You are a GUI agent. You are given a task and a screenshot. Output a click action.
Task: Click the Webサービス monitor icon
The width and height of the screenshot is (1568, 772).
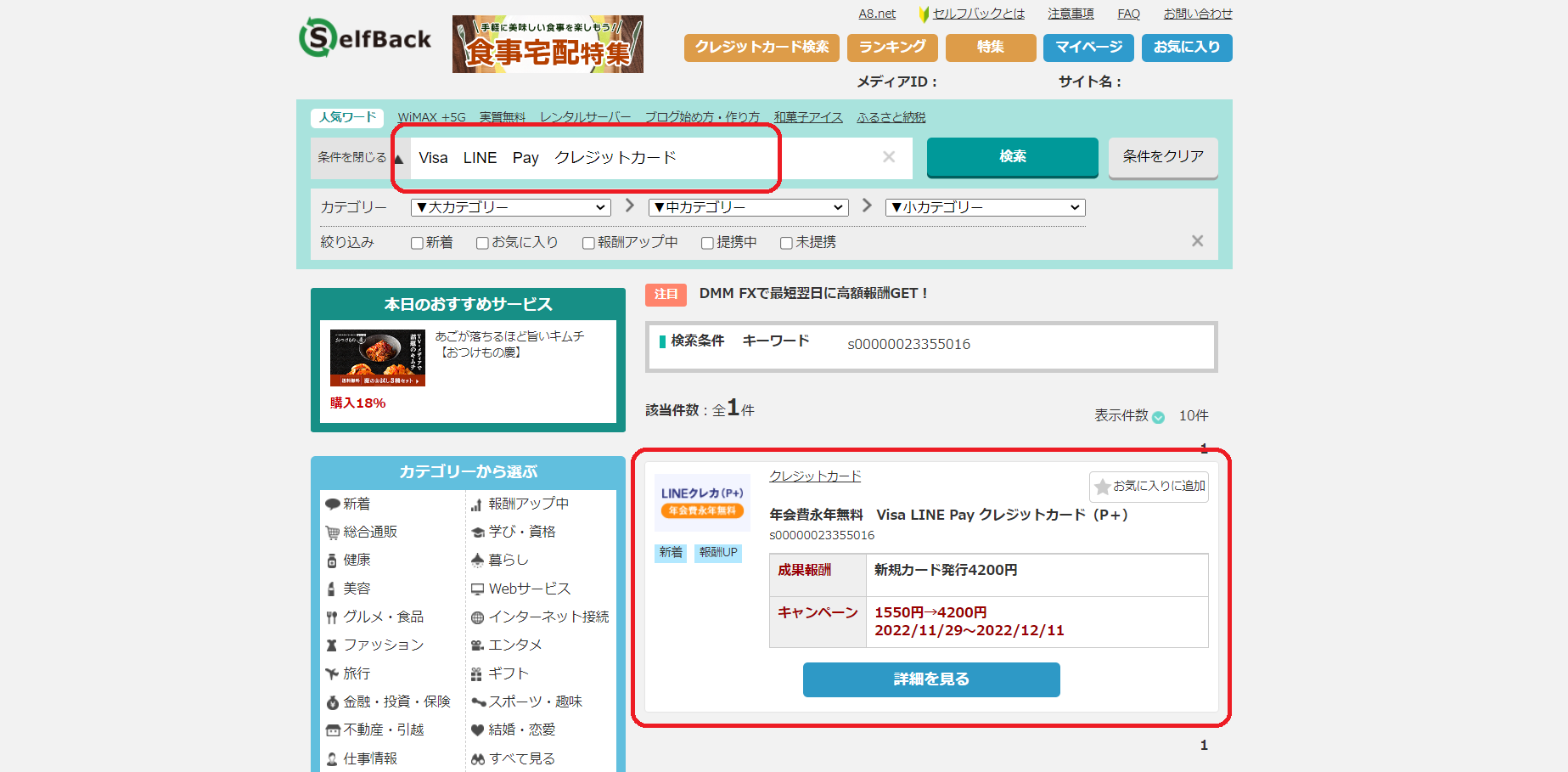click(x=477, y=589)
